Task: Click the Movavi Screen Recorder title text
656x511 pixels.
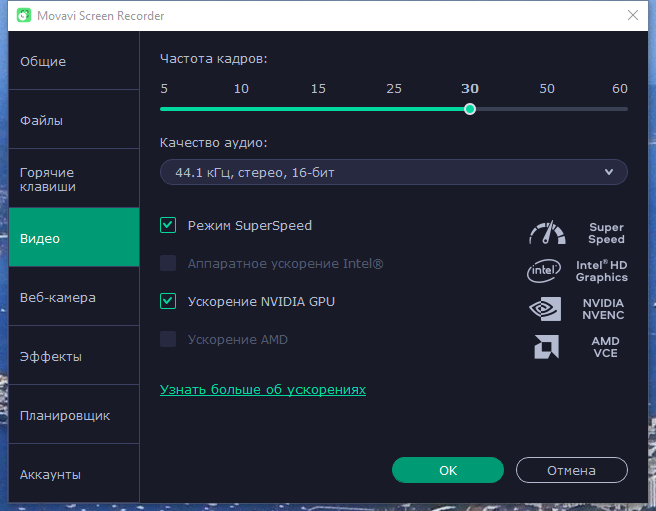Action: click(x=100, y=15)
